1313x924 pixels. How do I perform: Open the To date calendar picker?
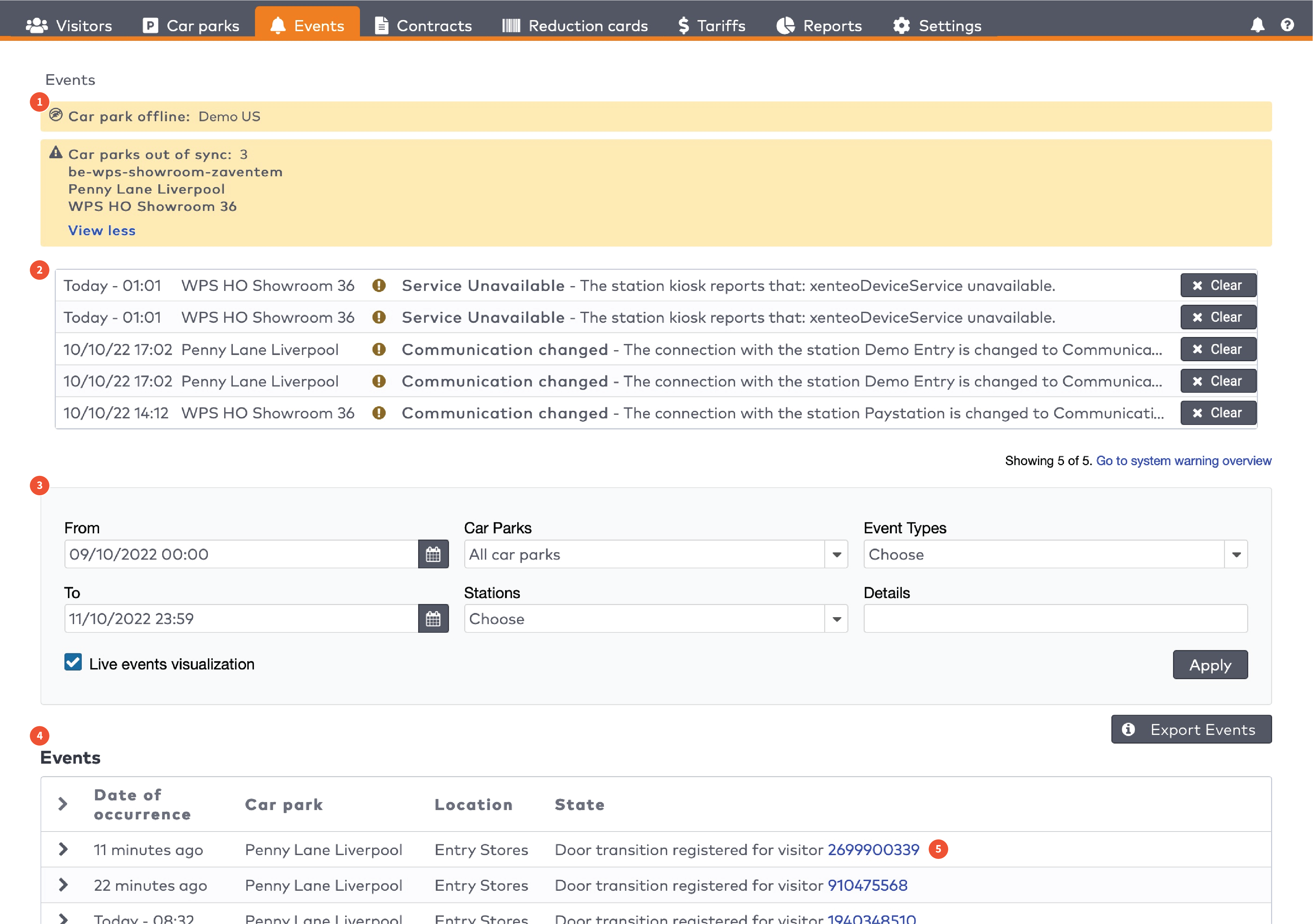433,619
